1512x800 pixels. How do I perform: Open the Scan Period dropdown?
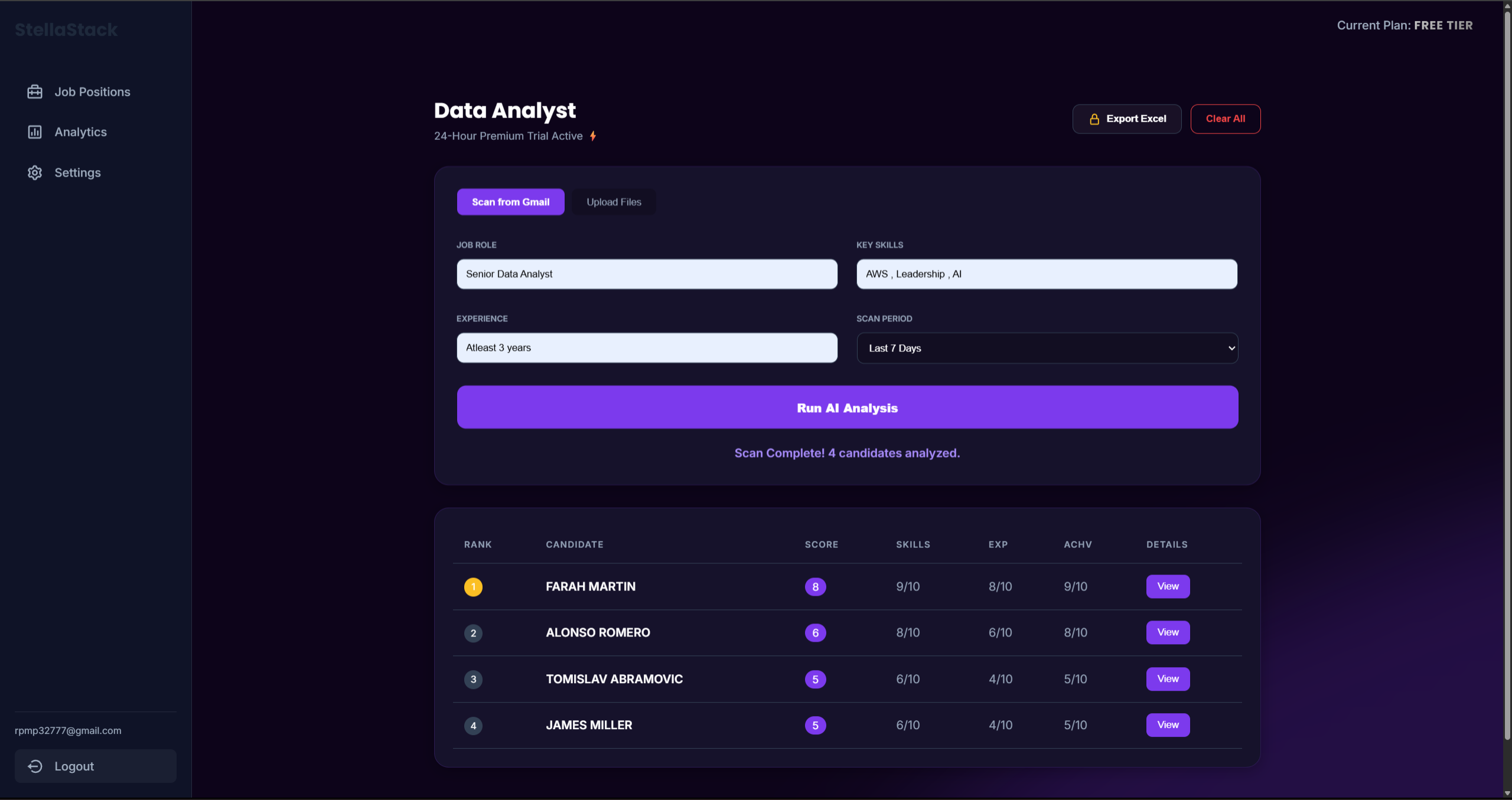(1046, 348)
